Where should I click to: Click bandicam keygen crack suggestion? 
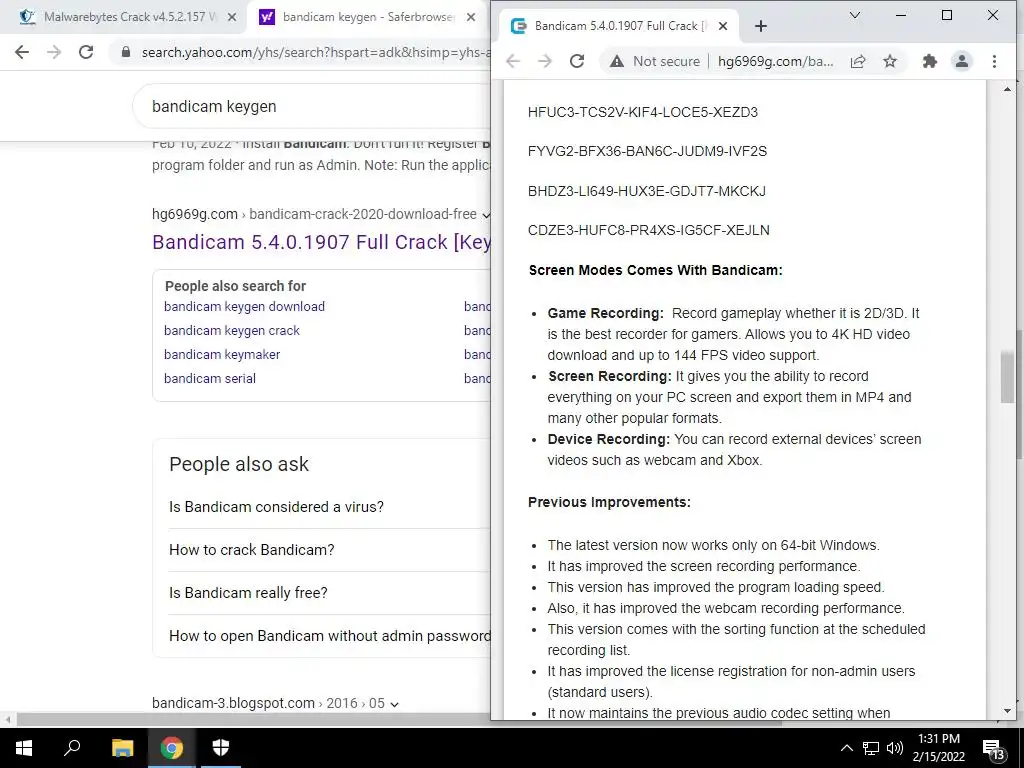tap(232, 330)
